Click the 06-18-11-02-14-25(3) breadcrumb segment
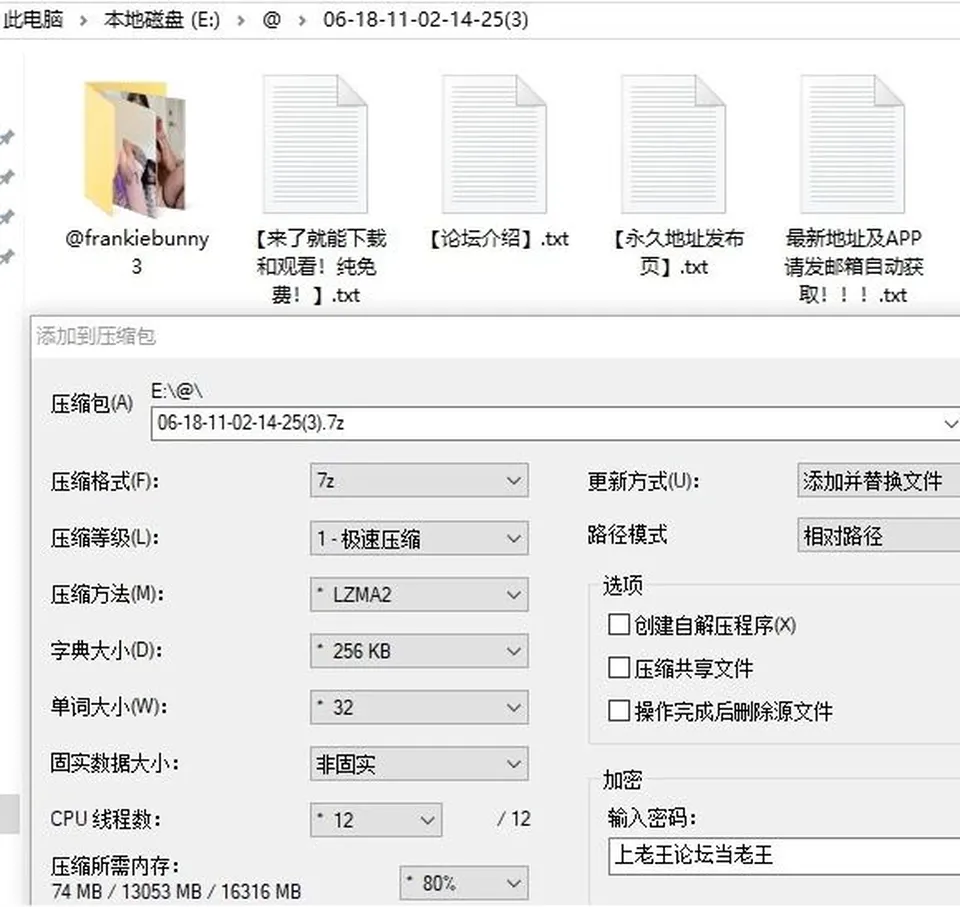The width and height of the screenshot is (960, 907). pyautogui.click(x=426, y=20)
